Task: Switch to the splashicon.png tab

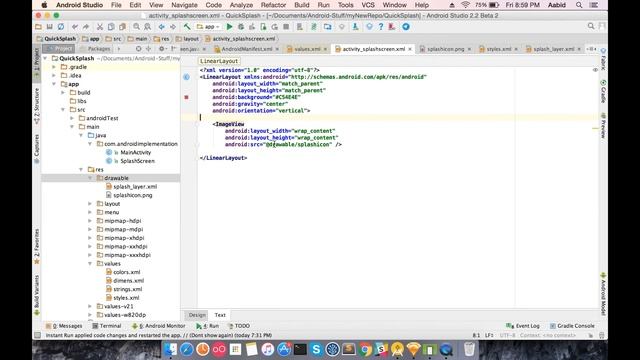Action: point(445,49)
